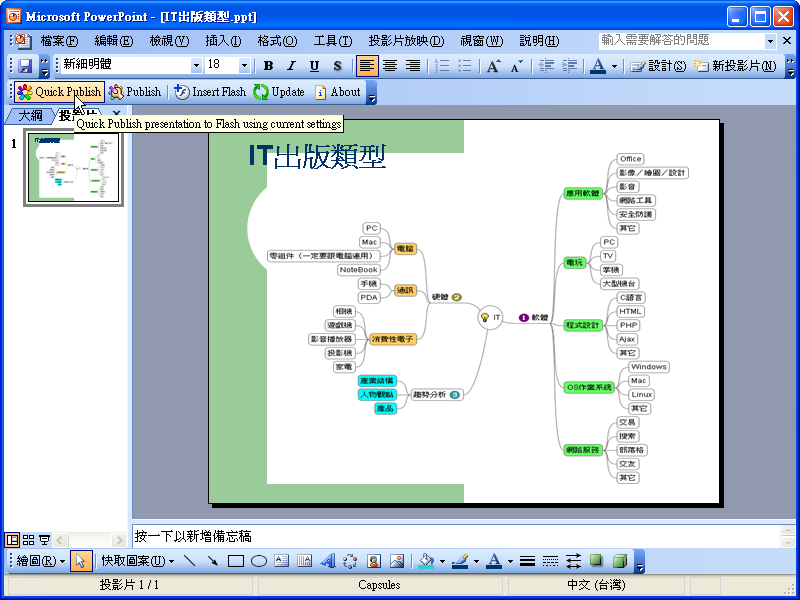Open the 投影片放映(D) menu
800x600 pixels.
pyautogui.click(x=406, y=41)
